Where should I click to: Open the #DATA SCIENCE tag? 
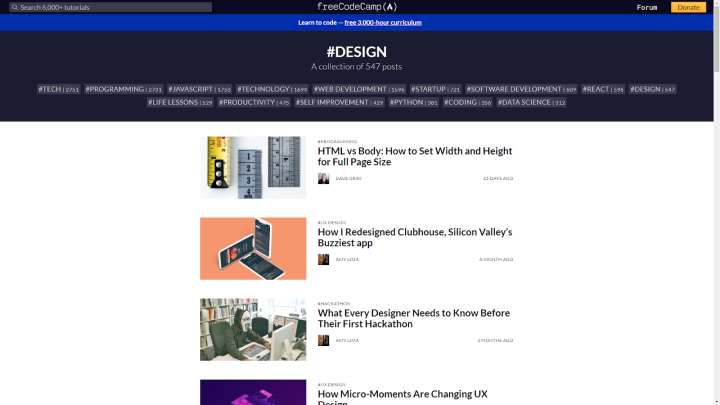(x=531, y=102)
